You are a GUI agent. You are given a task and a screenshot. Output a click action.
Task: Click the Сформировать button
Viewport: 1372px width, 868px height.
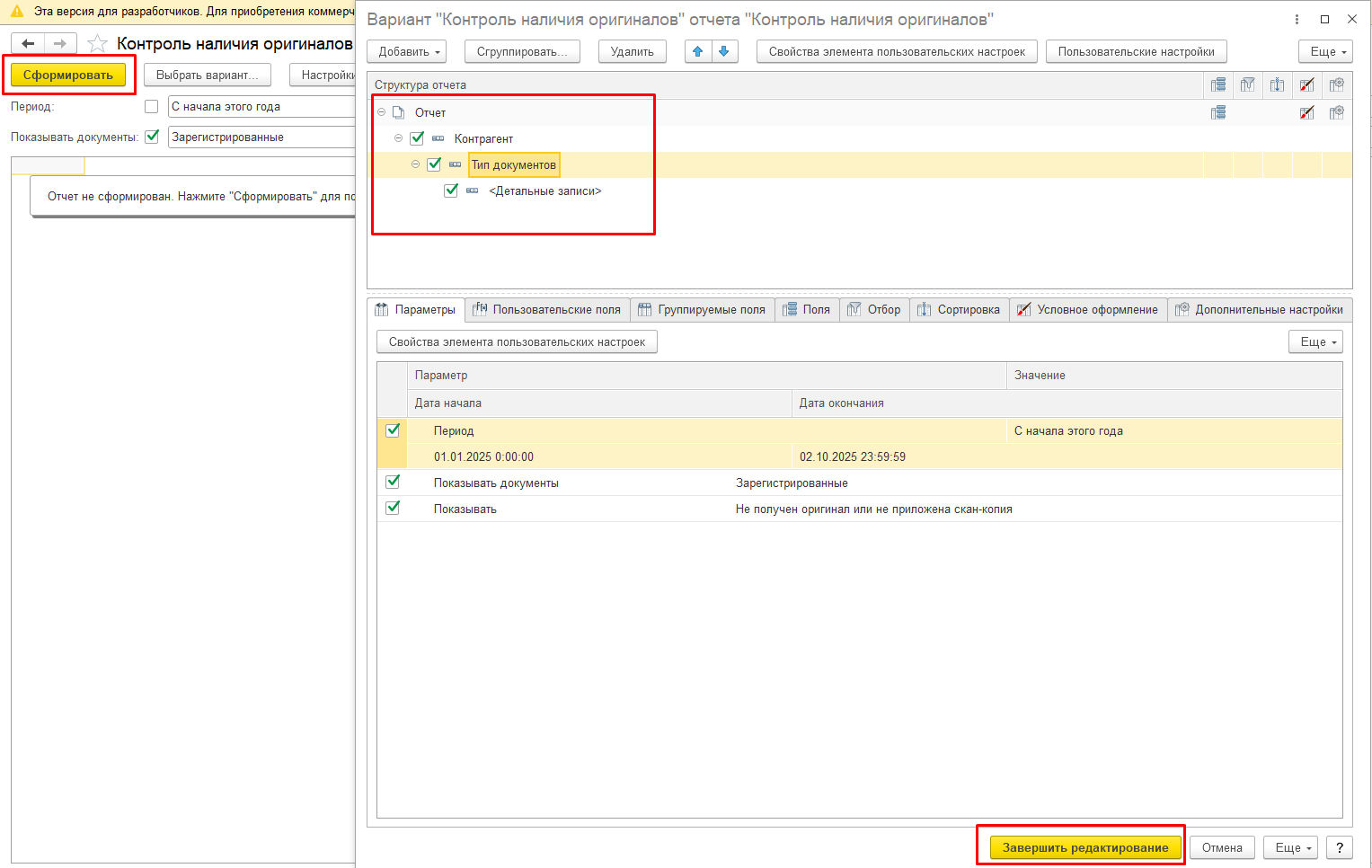click(68, 75)
